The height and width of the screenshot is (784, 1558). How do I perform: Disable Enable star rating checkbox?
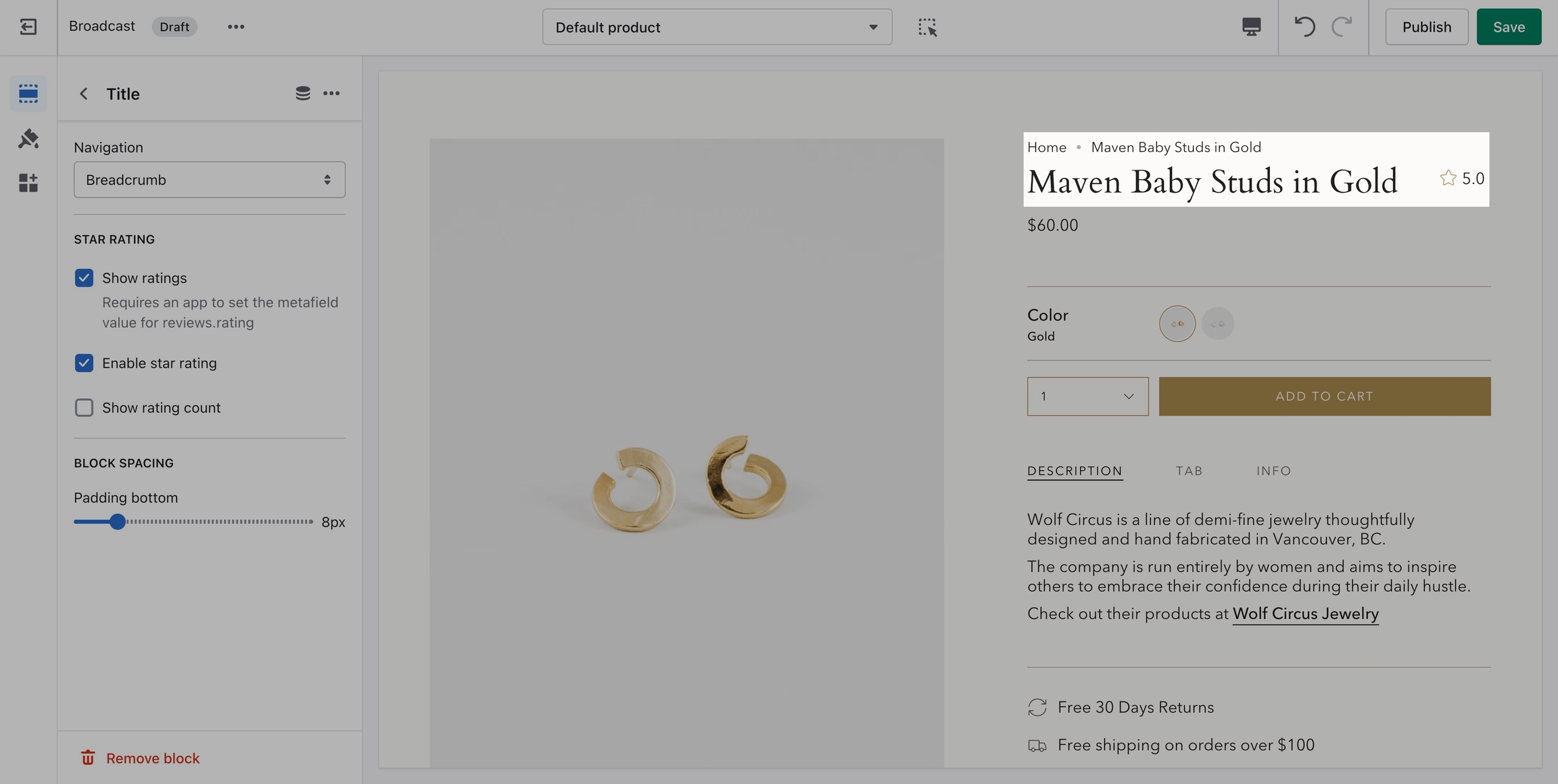click(x=84, y=363)
